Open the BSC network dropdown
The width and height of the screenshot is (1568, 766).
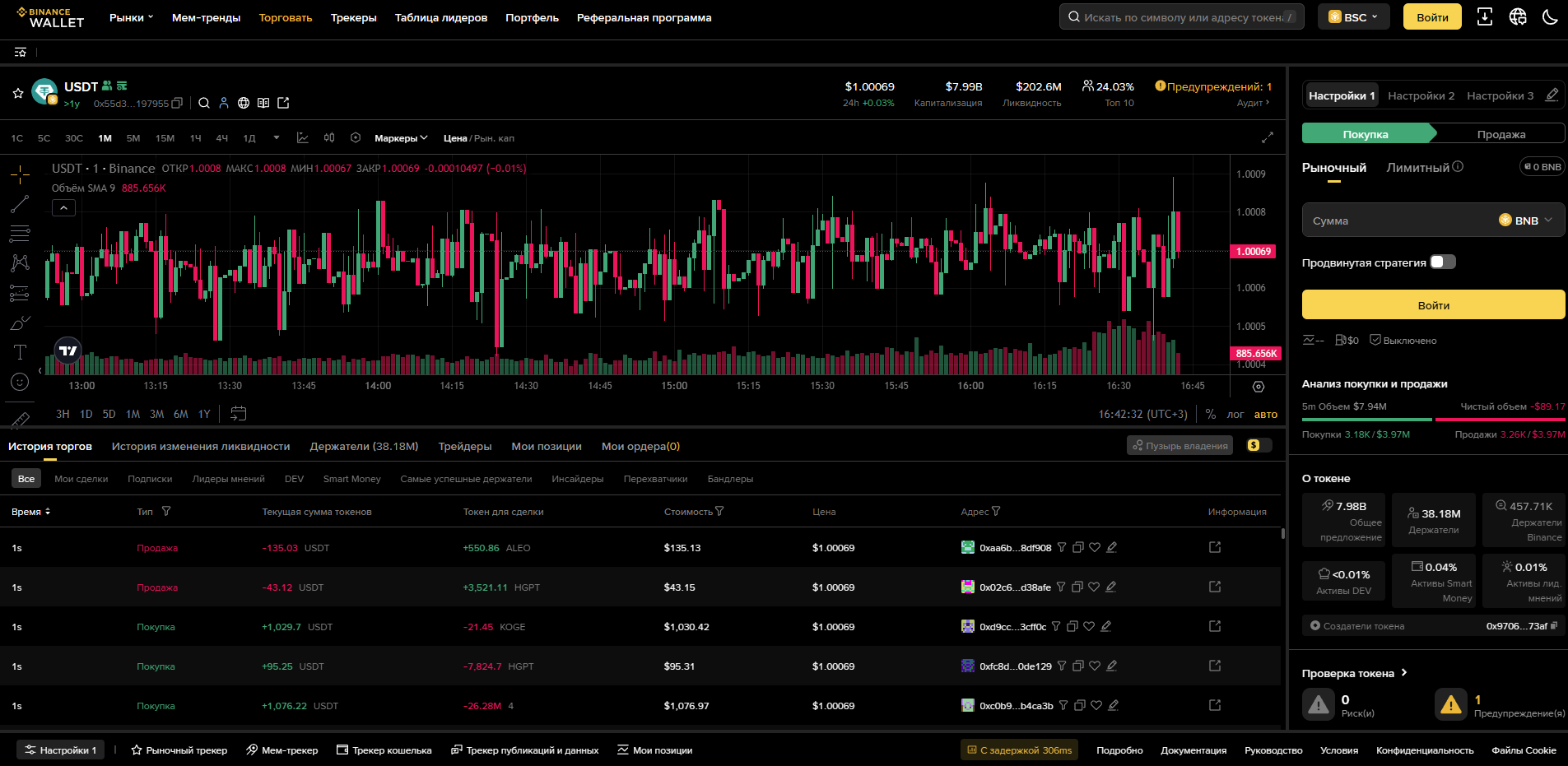[1353, 17]
